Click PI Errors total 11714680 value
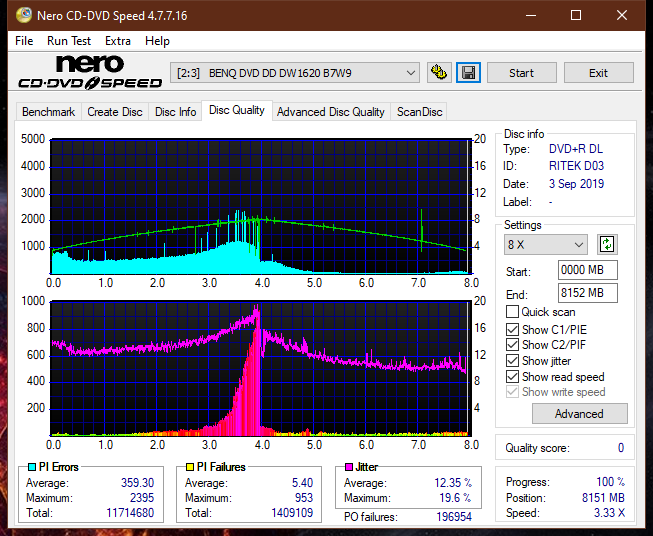Image resolution: width=653 pixels, height=536 pixels. [x=130, y=513]
